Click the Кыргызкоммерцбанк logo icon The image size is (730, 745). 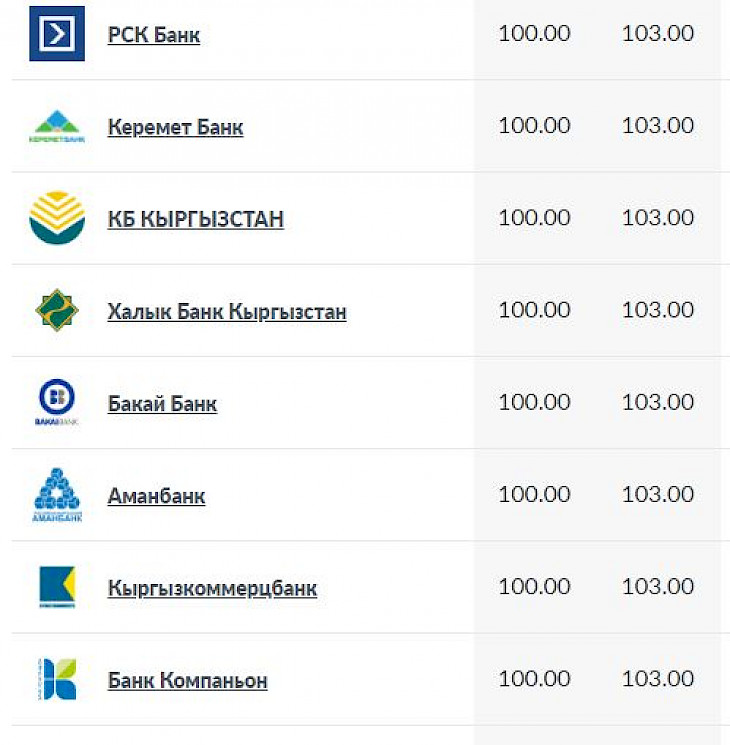57,586
